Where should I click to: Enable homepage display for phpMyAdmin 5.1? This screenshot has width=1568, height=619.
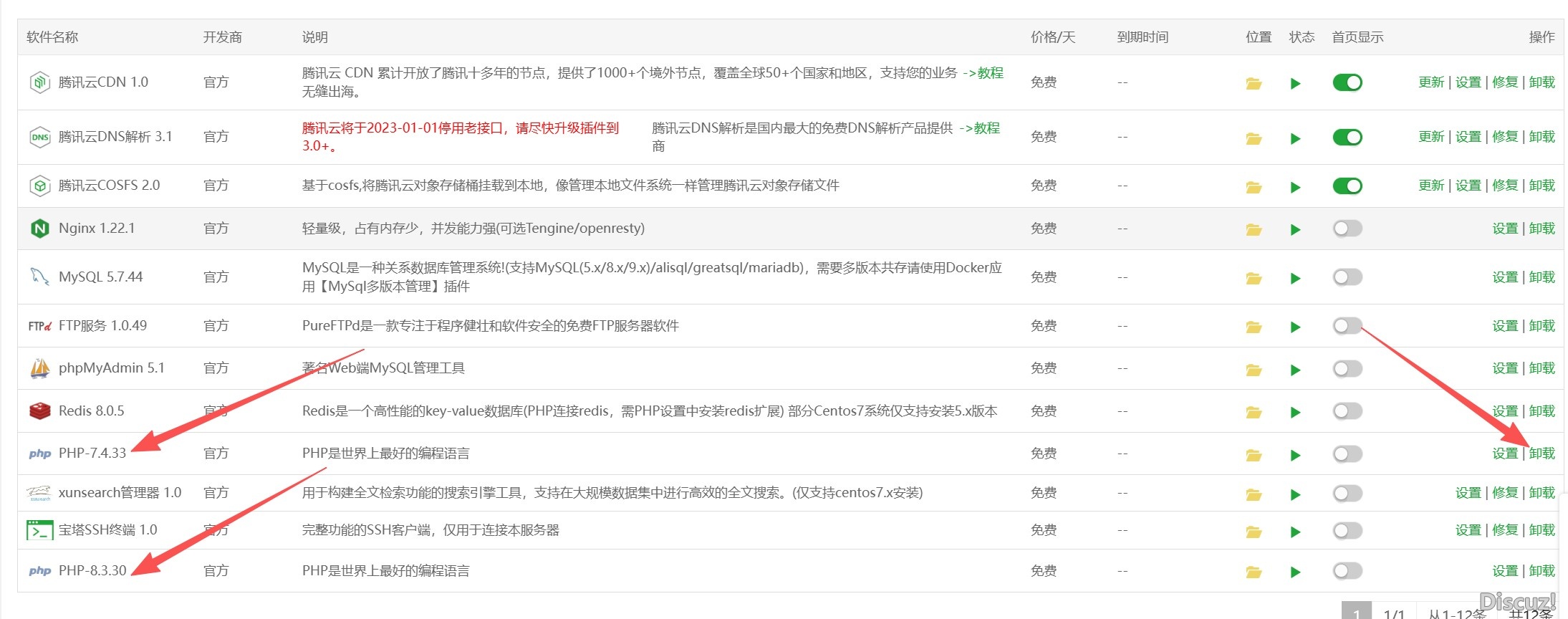pos(1347,368)
